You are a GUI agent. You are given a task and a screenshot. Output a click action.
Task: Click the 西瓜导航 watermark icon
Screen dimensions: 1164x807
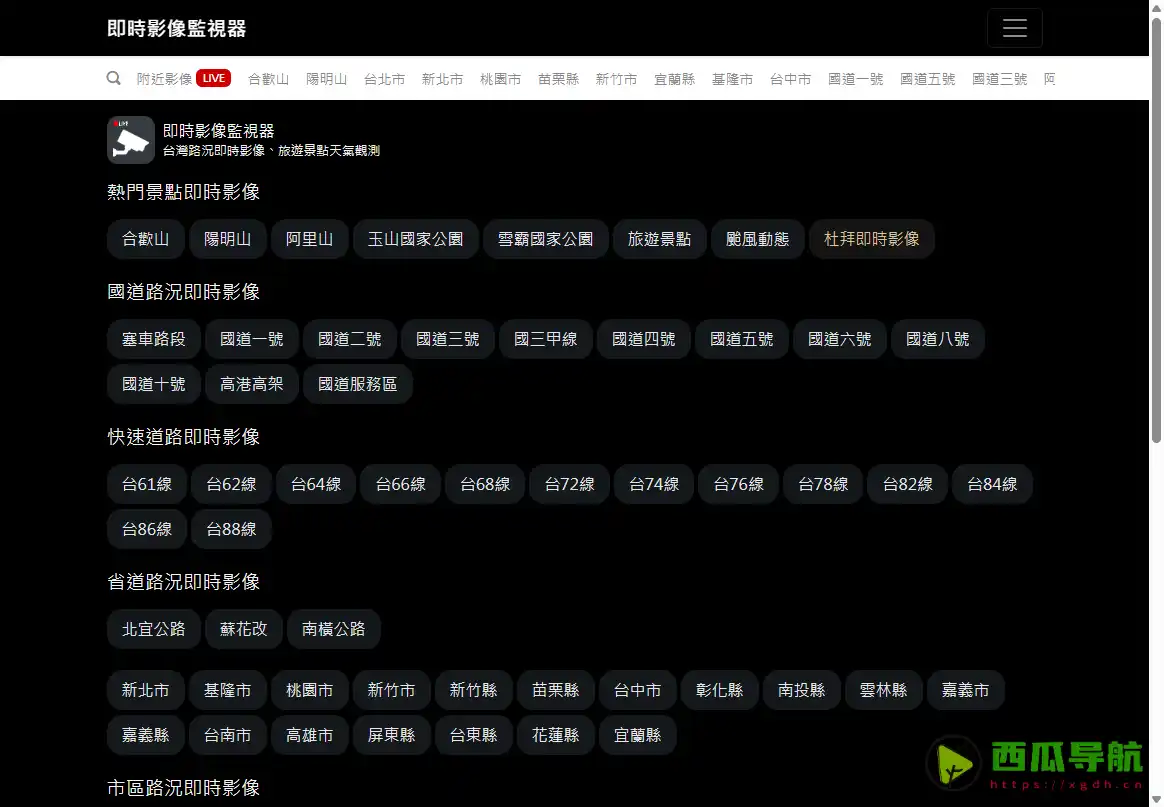click(x=953, y=765)
